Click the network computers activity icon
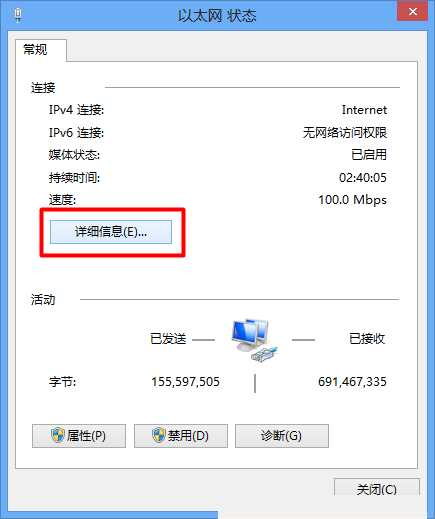Image resolution: width=435 pixels, height=519 pixels. 255,340
